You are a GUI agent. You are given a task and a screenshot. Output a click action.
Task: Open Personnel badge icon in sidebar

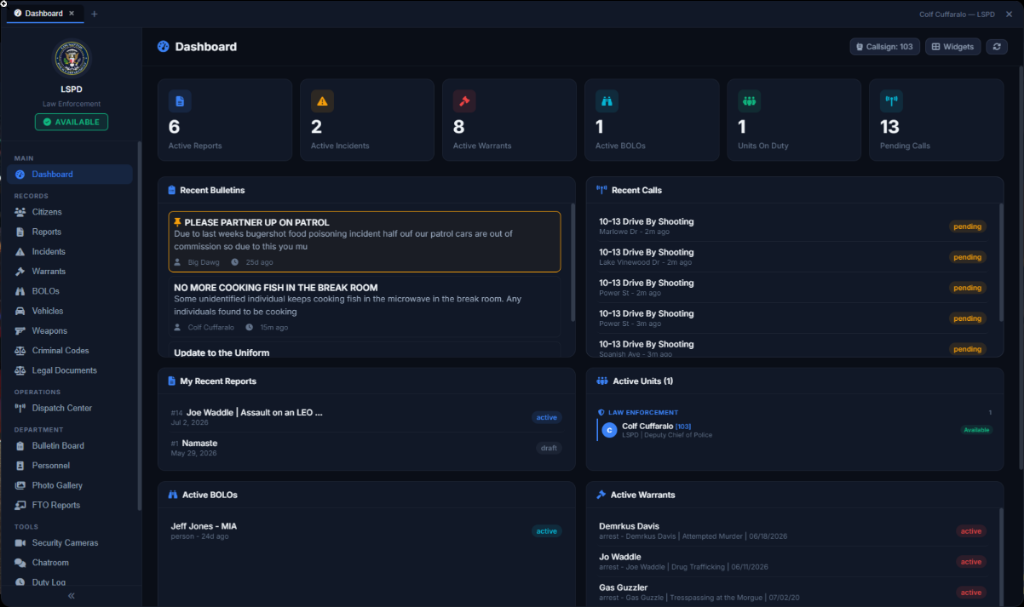[x=20, y=466]
